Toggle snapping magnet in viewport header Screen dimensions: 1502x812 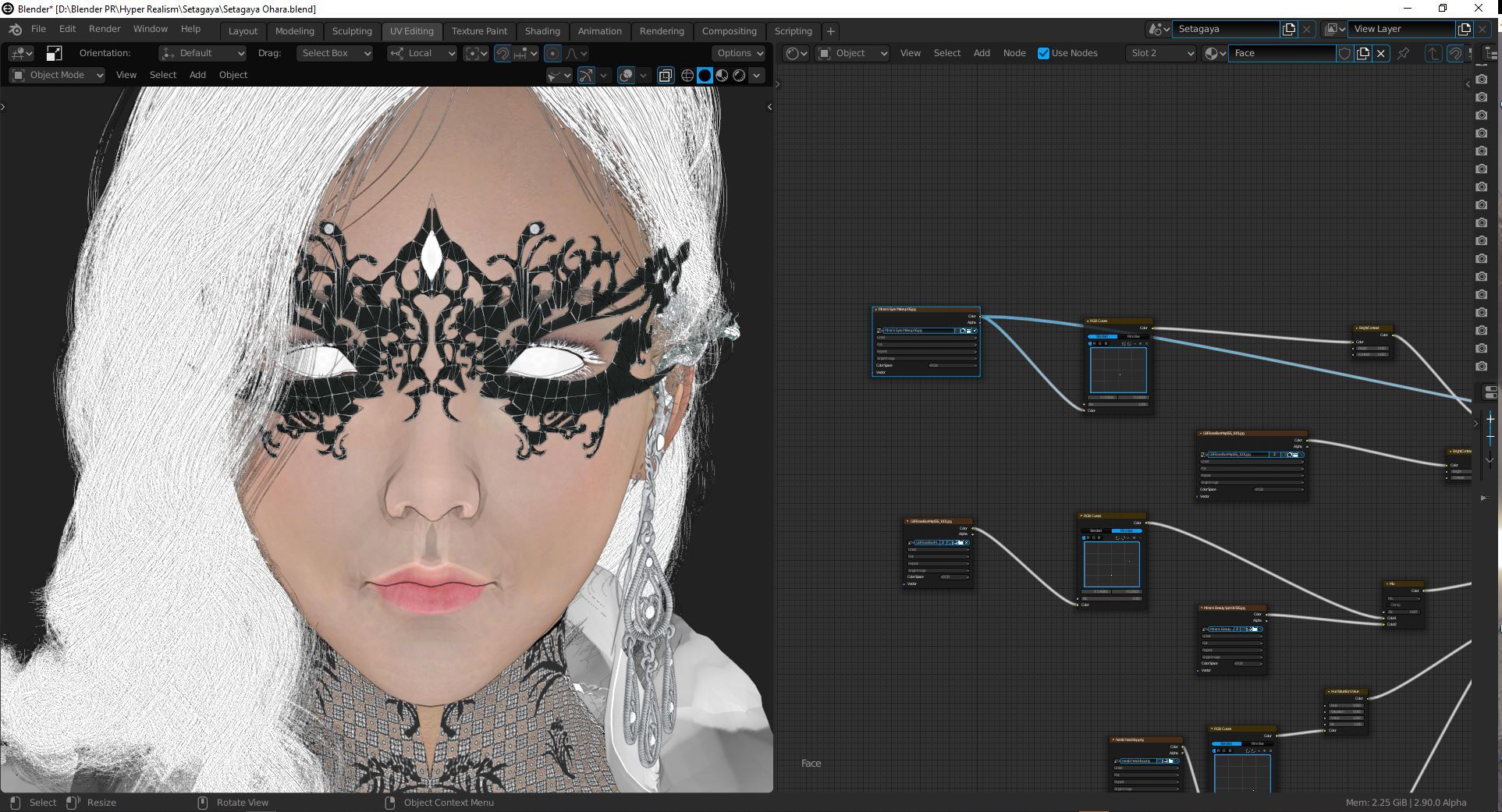pos(502,53)
